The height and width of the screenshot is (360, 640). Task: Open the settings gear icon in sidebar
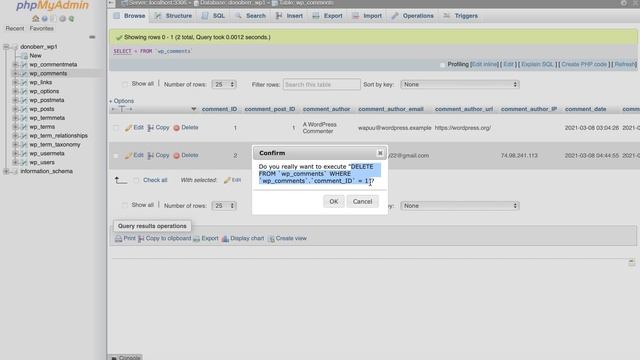pos(62,18)
